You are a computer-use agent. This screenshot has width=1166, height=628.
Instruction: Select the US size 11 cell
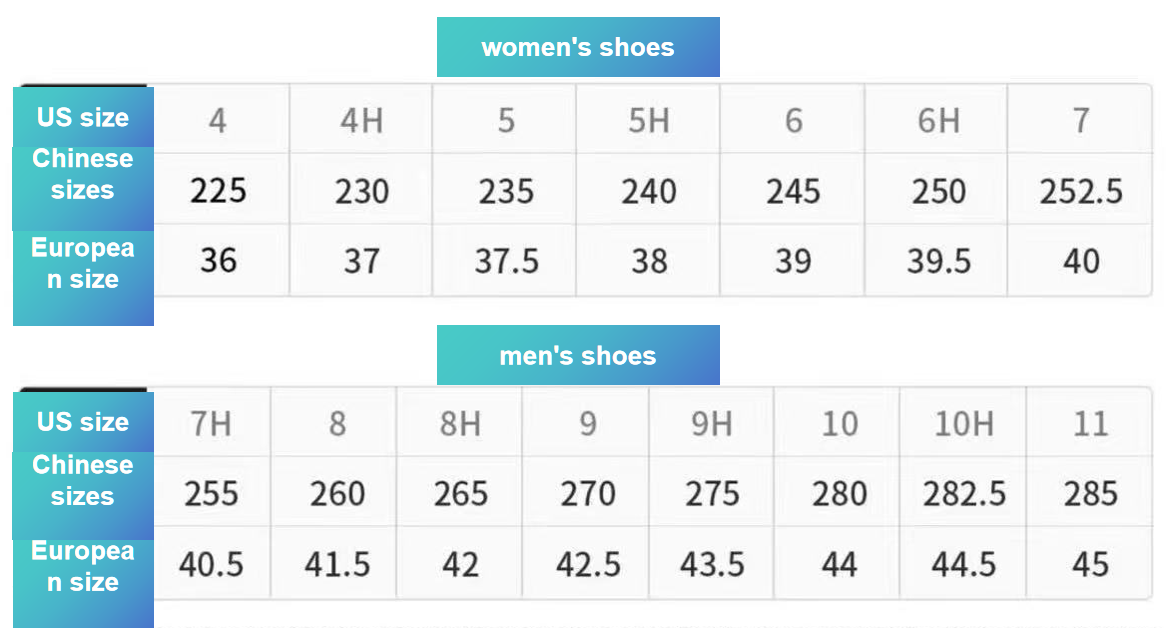(1090, 424)
